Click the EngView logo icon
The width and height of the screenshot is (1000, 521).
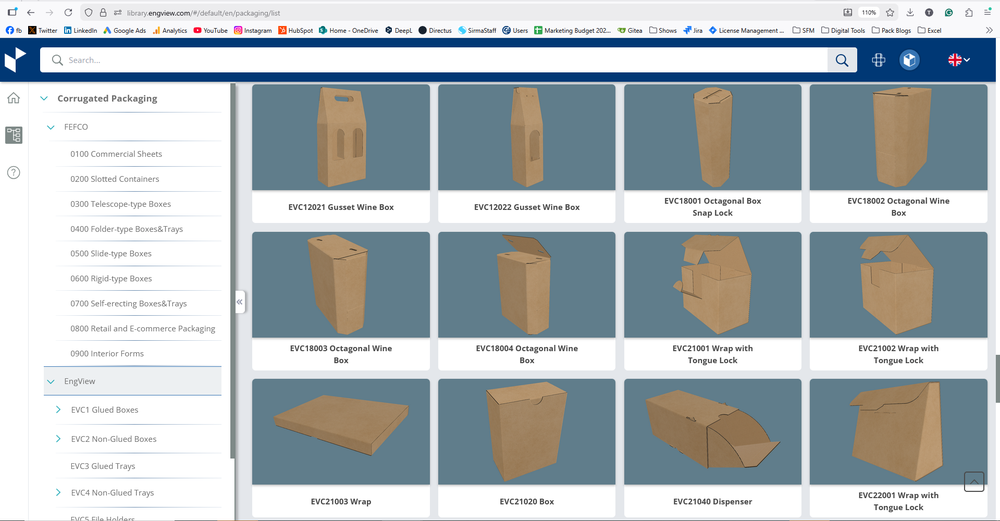15,60
